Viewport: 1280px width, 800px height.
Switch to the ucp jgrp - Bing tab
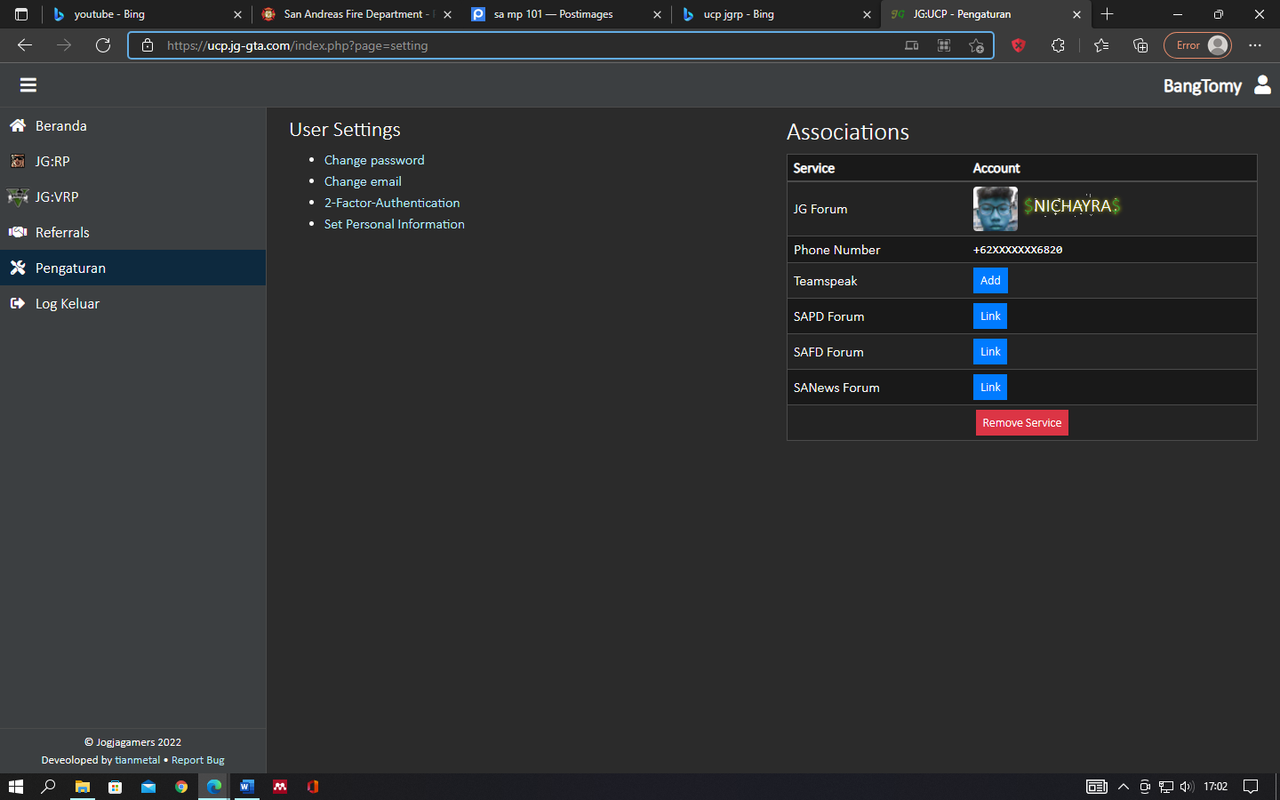pyautogui.click(x=775, y=15)
